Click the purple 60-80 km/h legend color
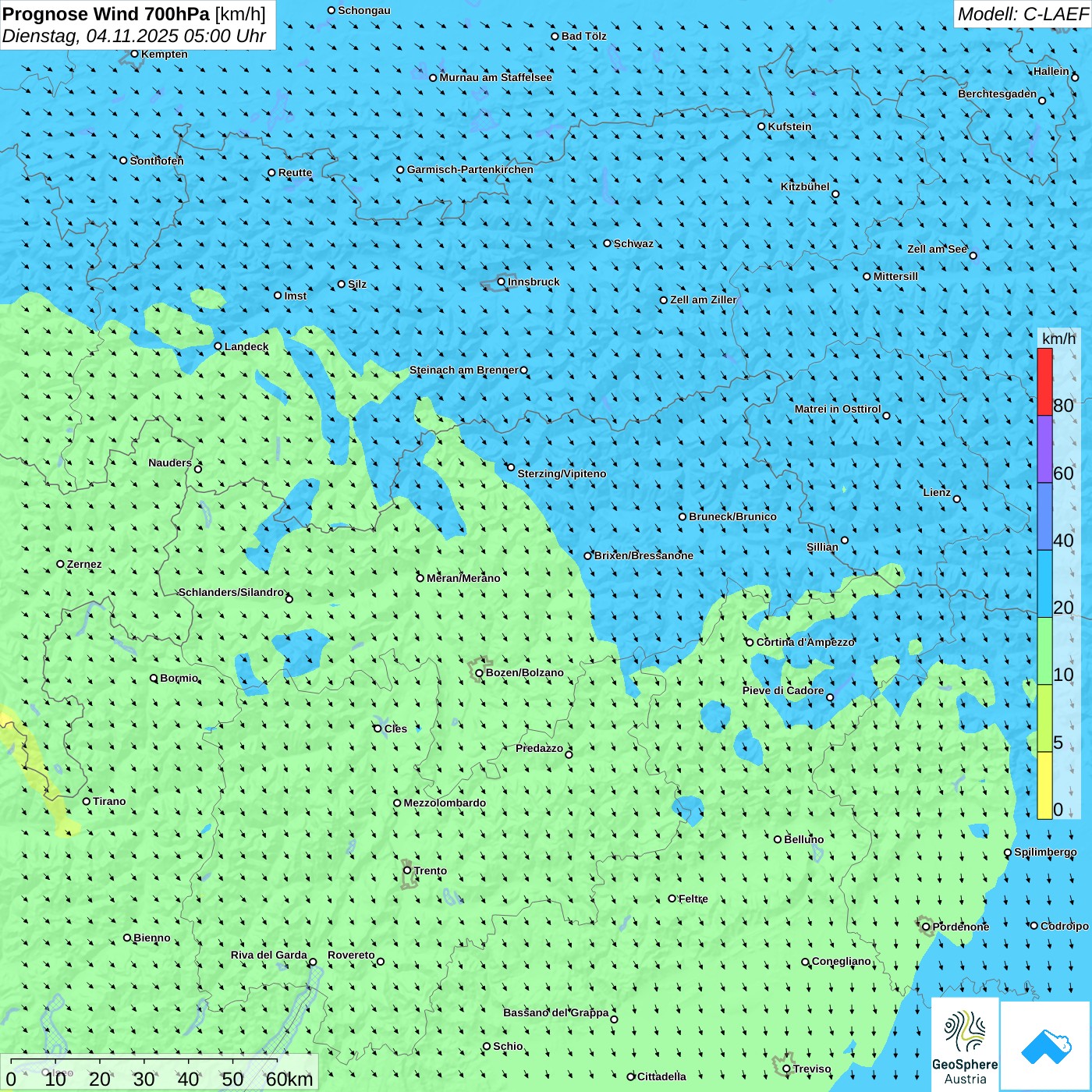1092x1092 pixels. 1044,449
